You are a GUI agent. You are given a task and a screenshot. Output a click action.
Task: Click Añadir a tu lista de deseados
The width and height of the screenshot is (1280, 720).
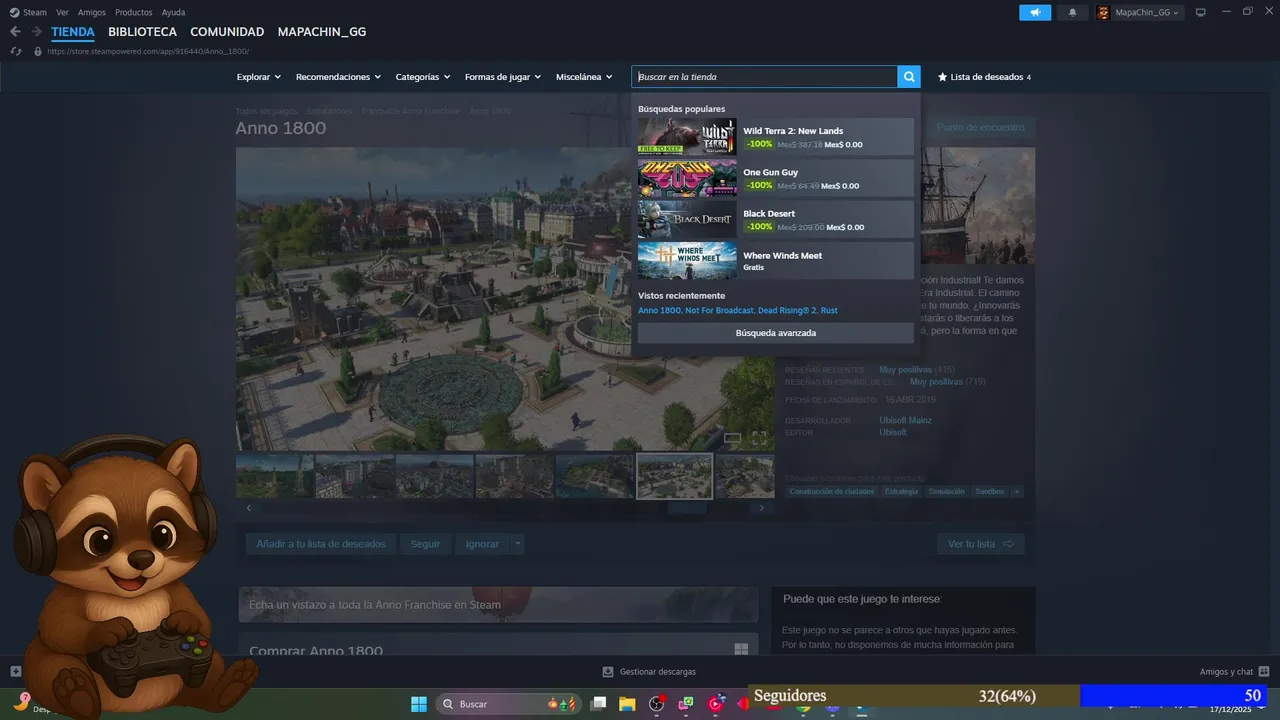tap(321, 544)
